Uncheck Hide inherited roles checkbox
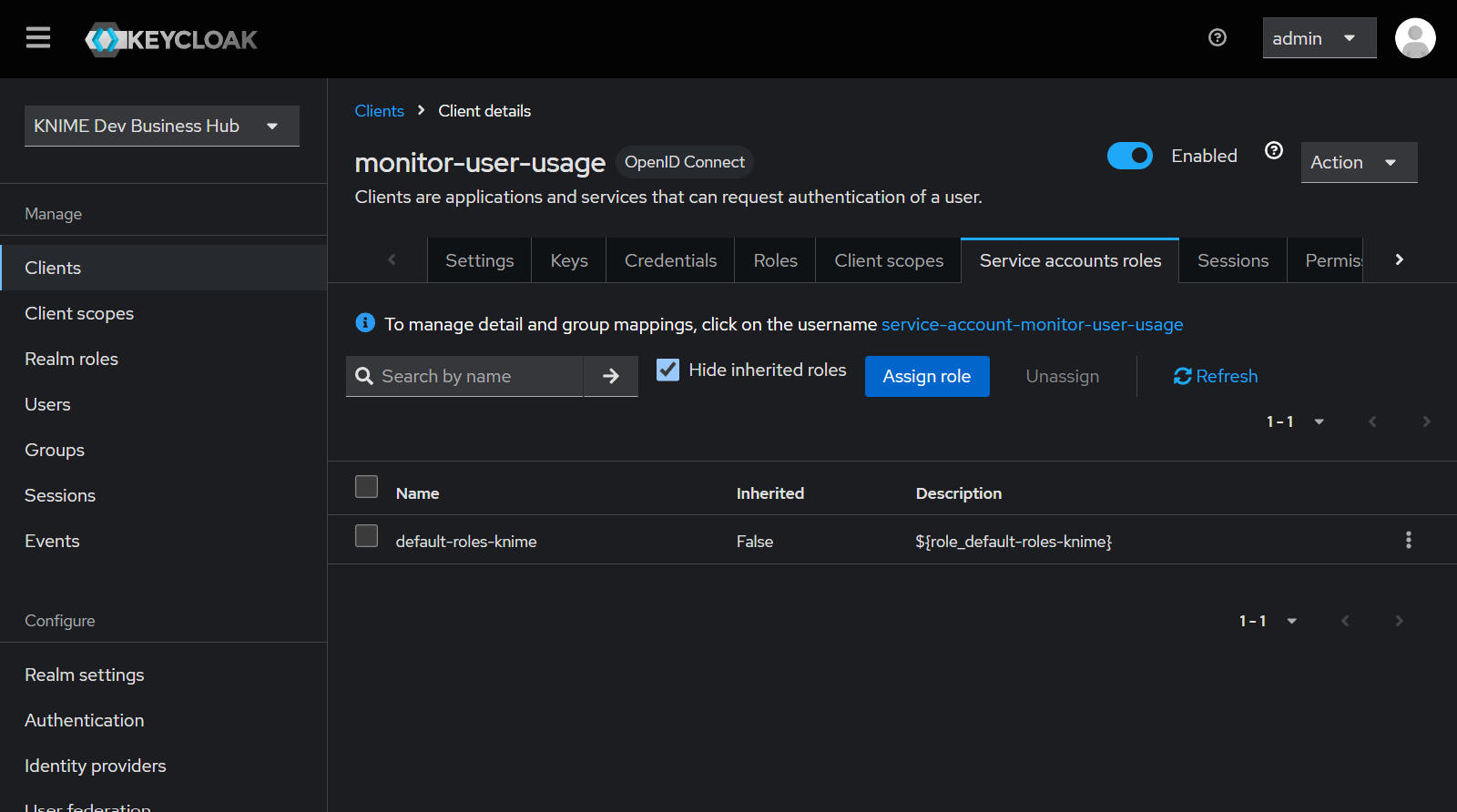The image size is (1457, 812). (667, 370)
